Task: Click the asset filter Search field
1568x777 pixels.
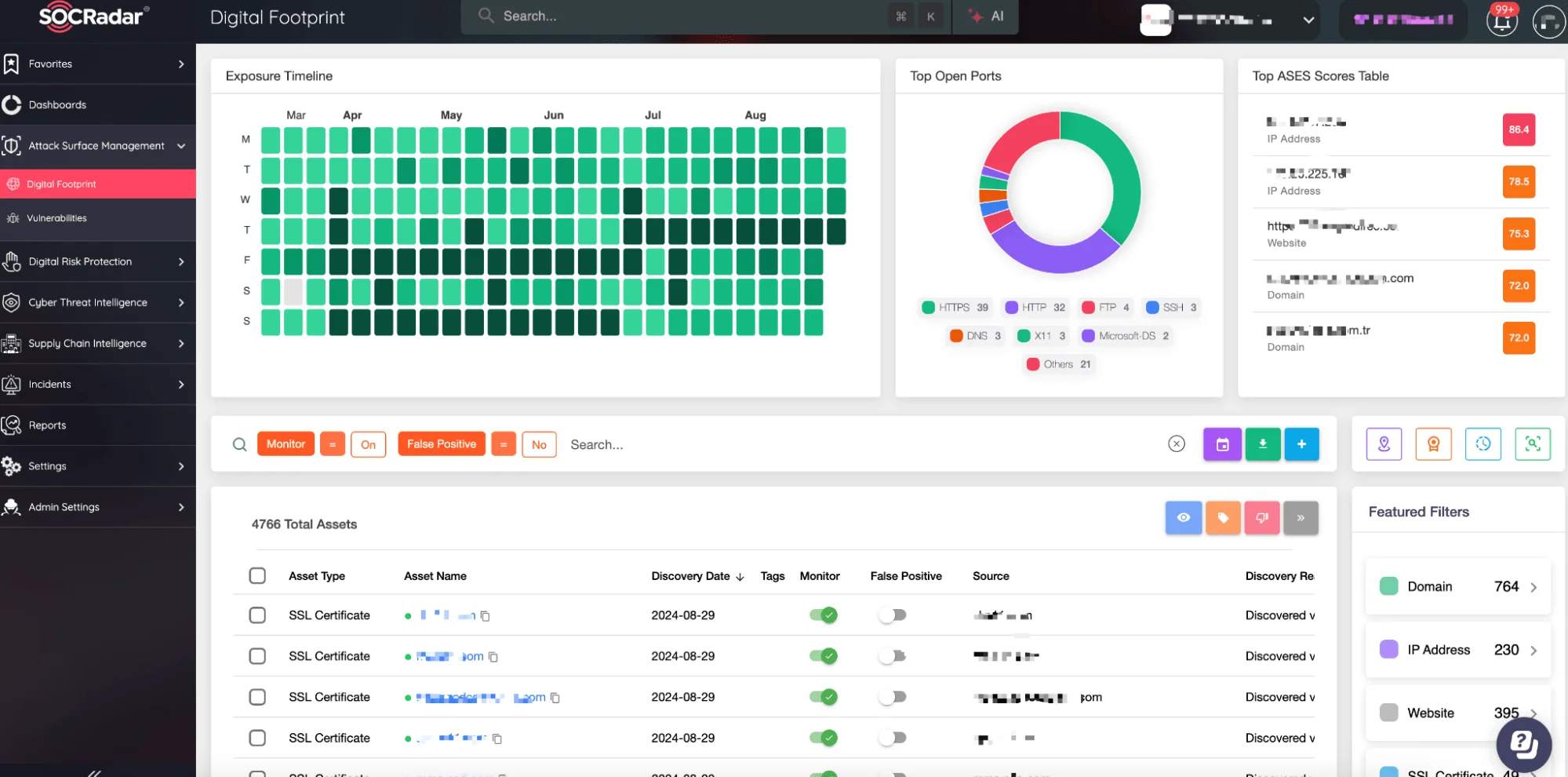Action: click(863, 444)
